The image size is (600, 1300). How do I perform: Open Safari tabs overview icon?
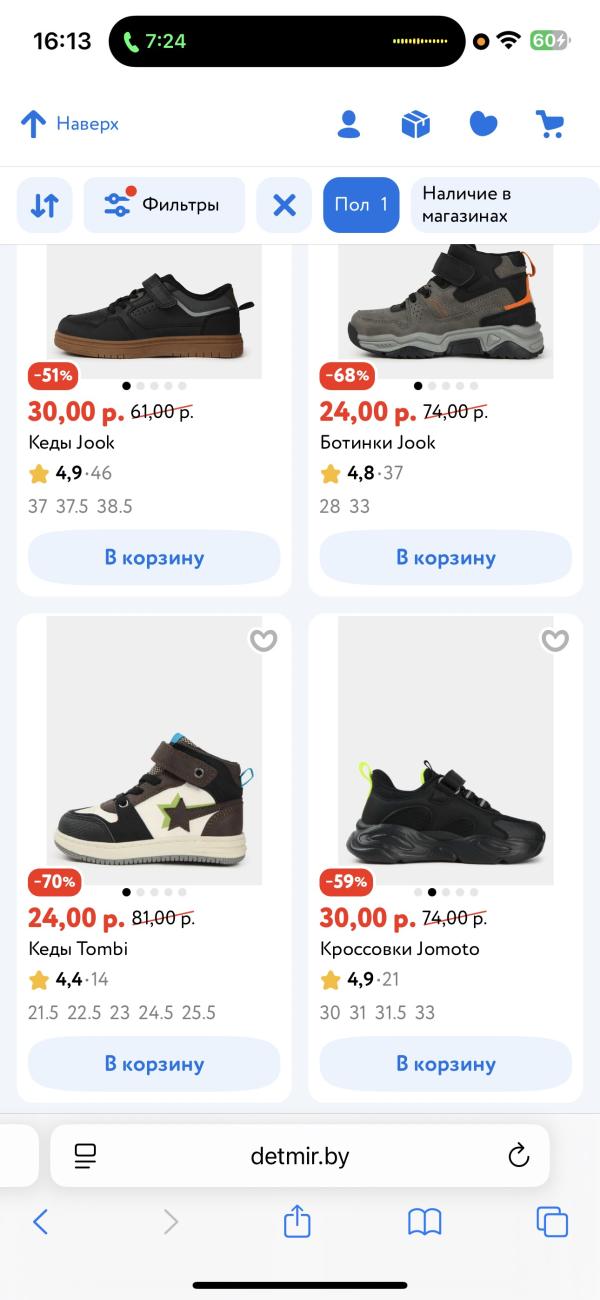tap(551, 1221)
